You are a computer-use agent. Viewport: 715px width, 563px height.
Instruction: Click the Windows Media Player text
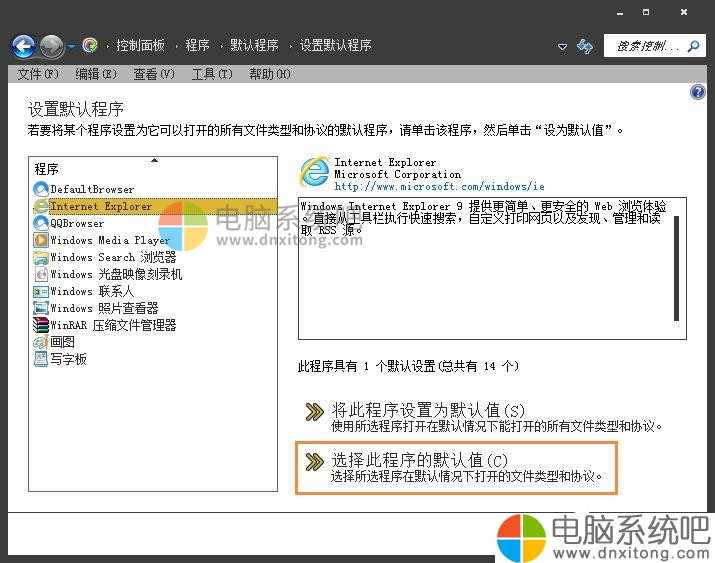(110, 240)
